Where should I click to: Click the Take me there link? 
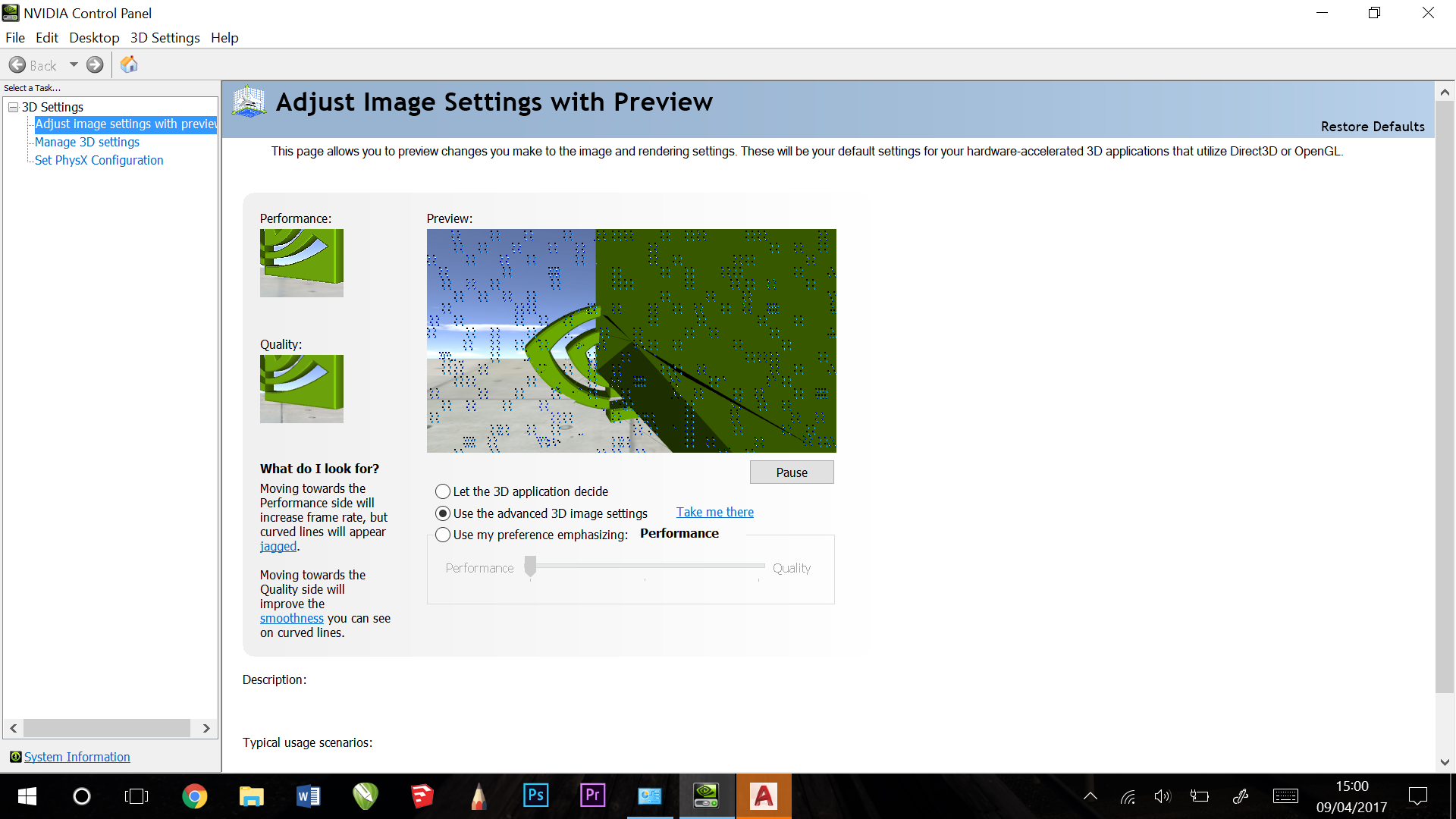(714, 513)
